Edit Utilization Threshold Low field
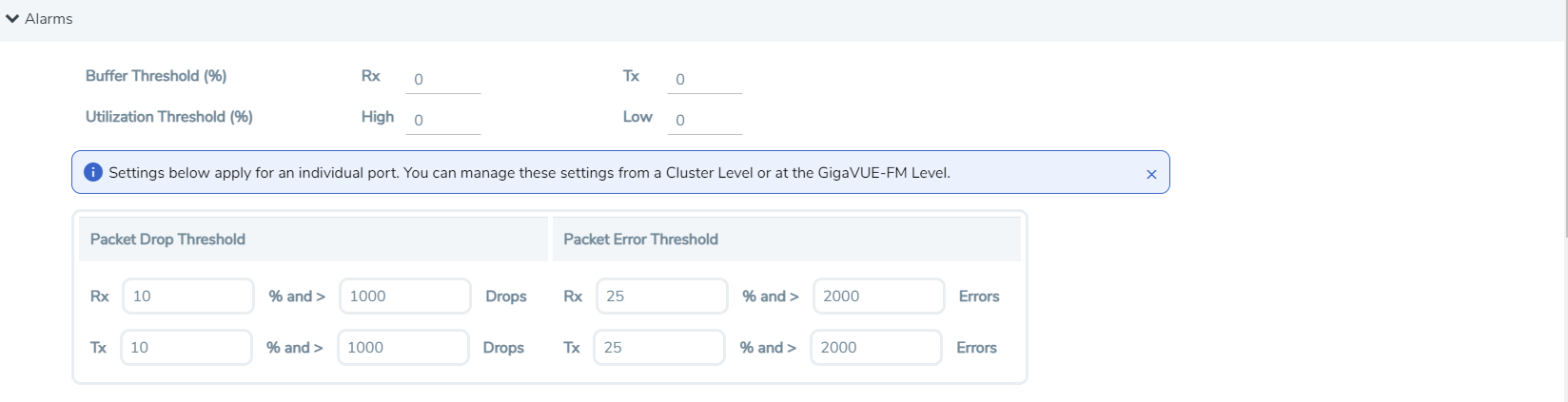Screen dimensions: 1568x402 pos(704,121)
